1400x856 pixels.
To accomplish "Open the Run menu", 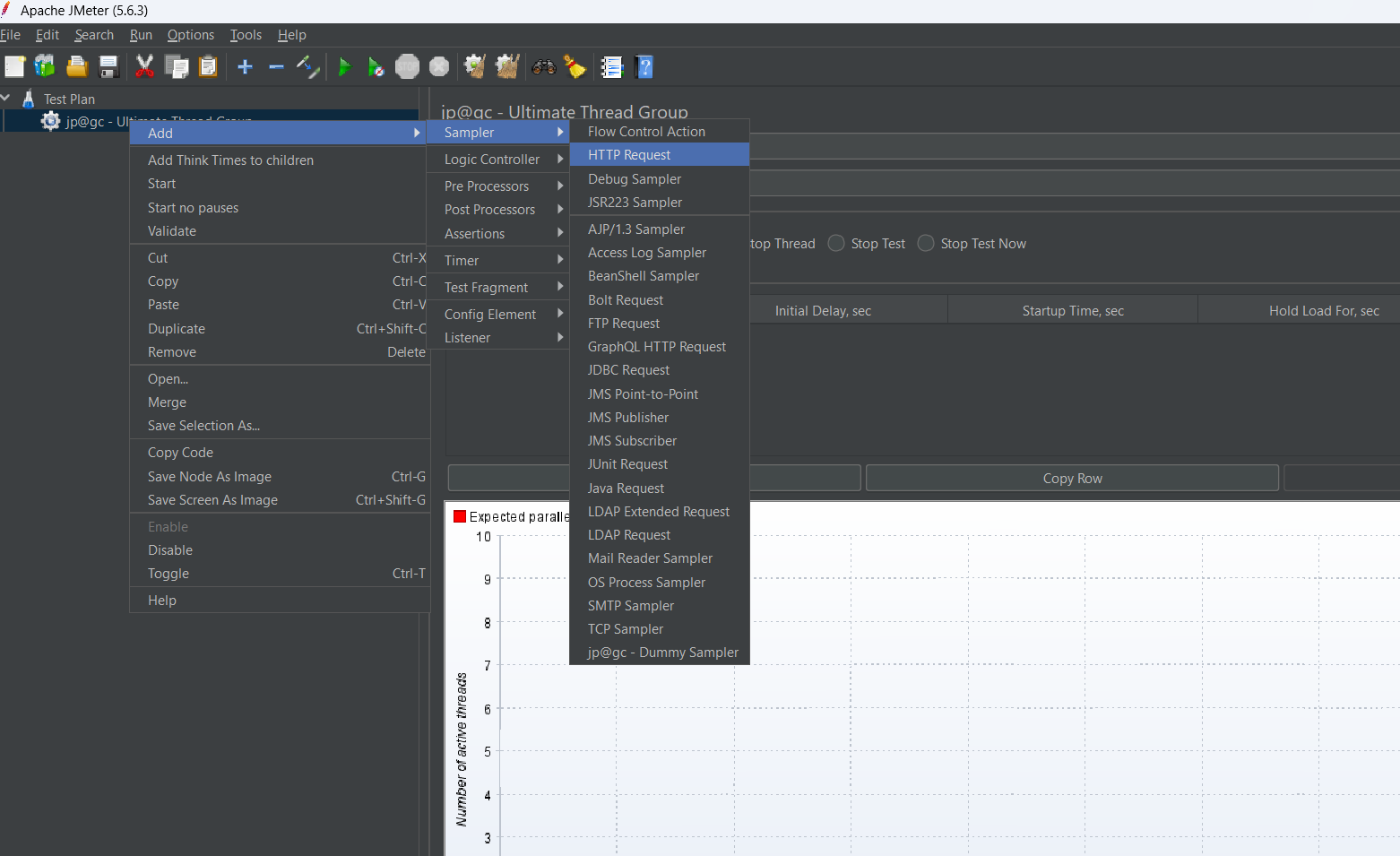I will tap(141, 35).
